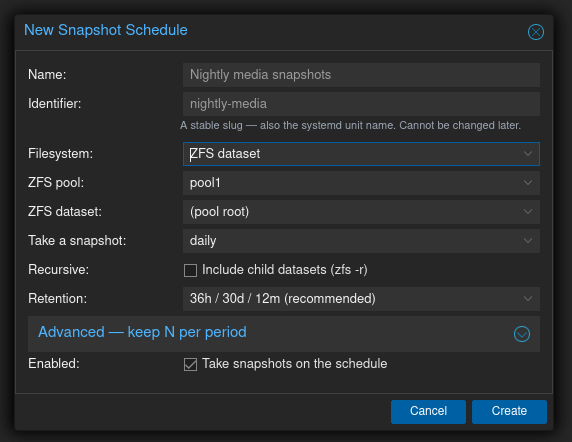Uncheck Take snapshots on the schedule
572x442 pixels.
coord(190,364)
